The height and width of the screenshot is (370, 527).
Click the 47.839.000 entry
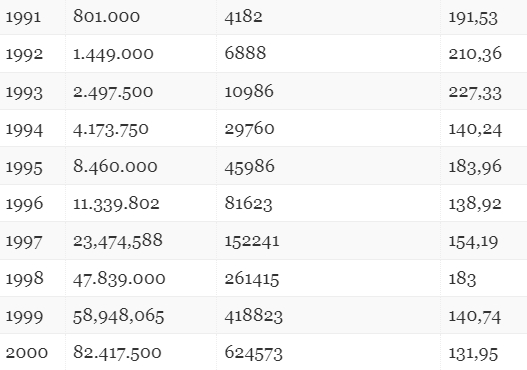pos(119,279)
